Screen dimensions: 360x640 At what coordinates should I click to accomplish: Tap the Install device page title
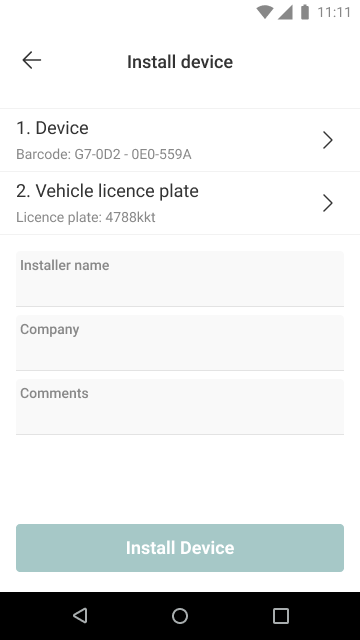click(180, 62)
